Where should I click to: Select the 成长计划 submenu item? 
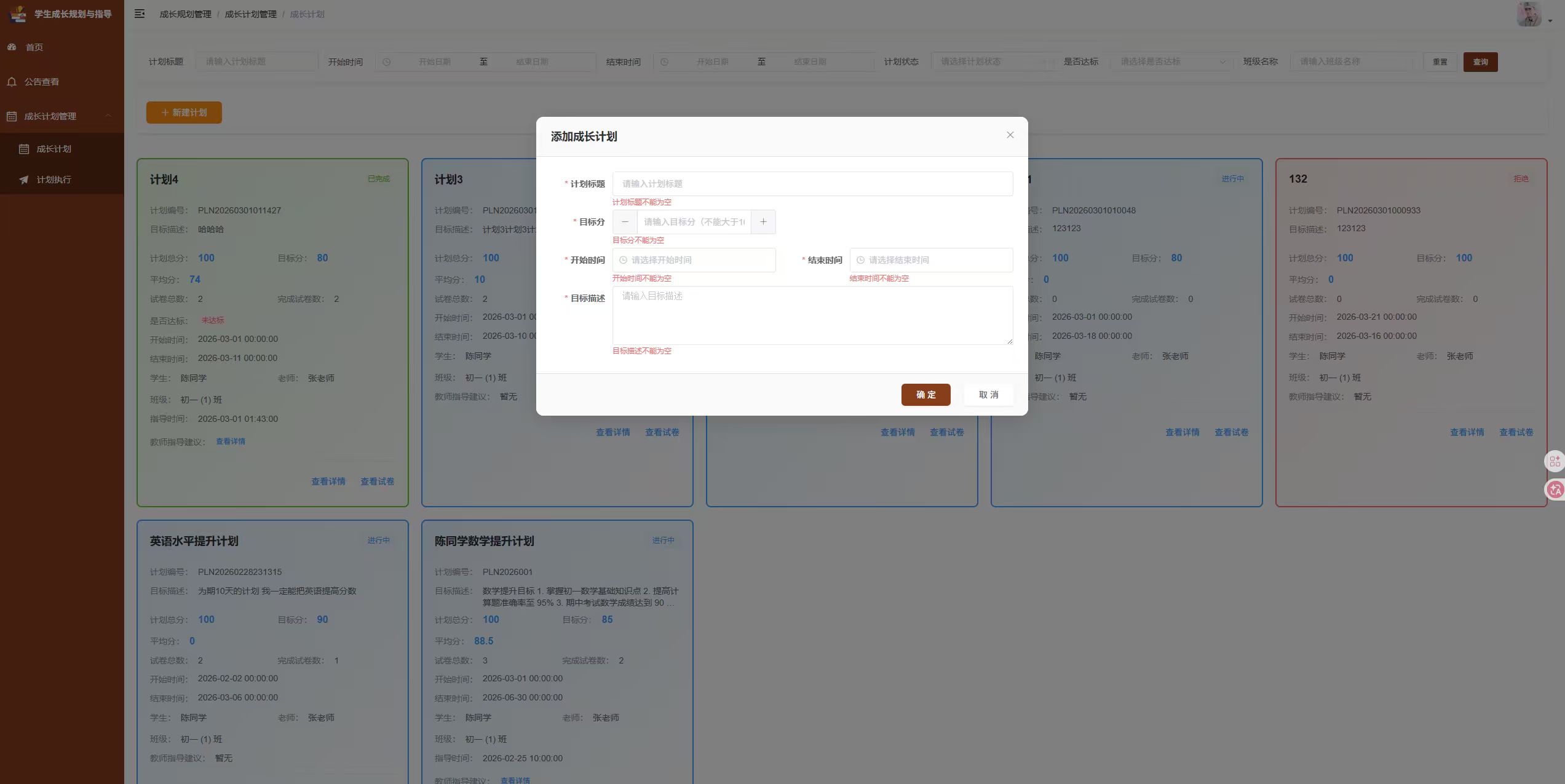[62, 149]
